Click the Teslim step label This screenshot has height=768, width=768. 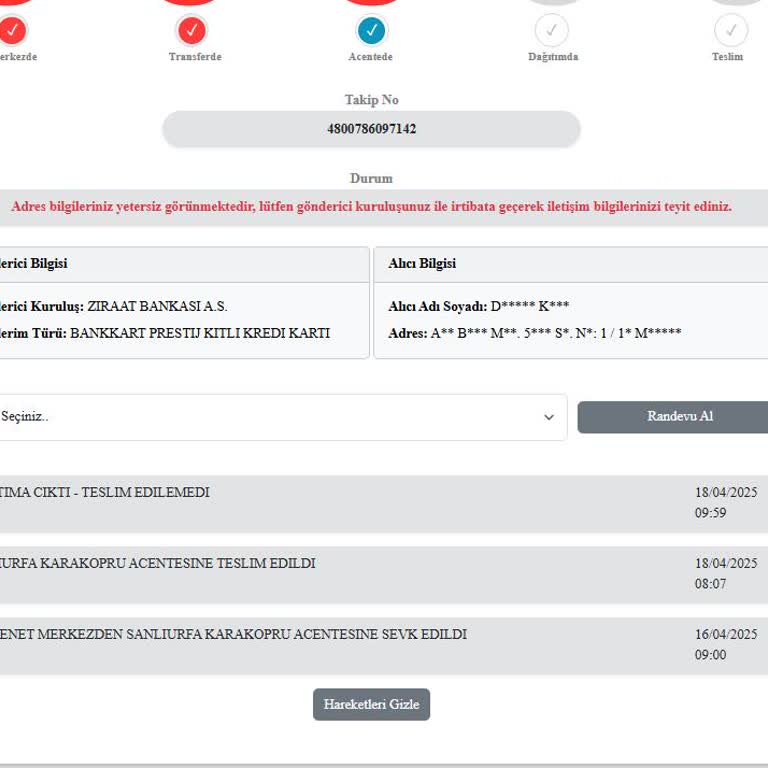(727, 57)
